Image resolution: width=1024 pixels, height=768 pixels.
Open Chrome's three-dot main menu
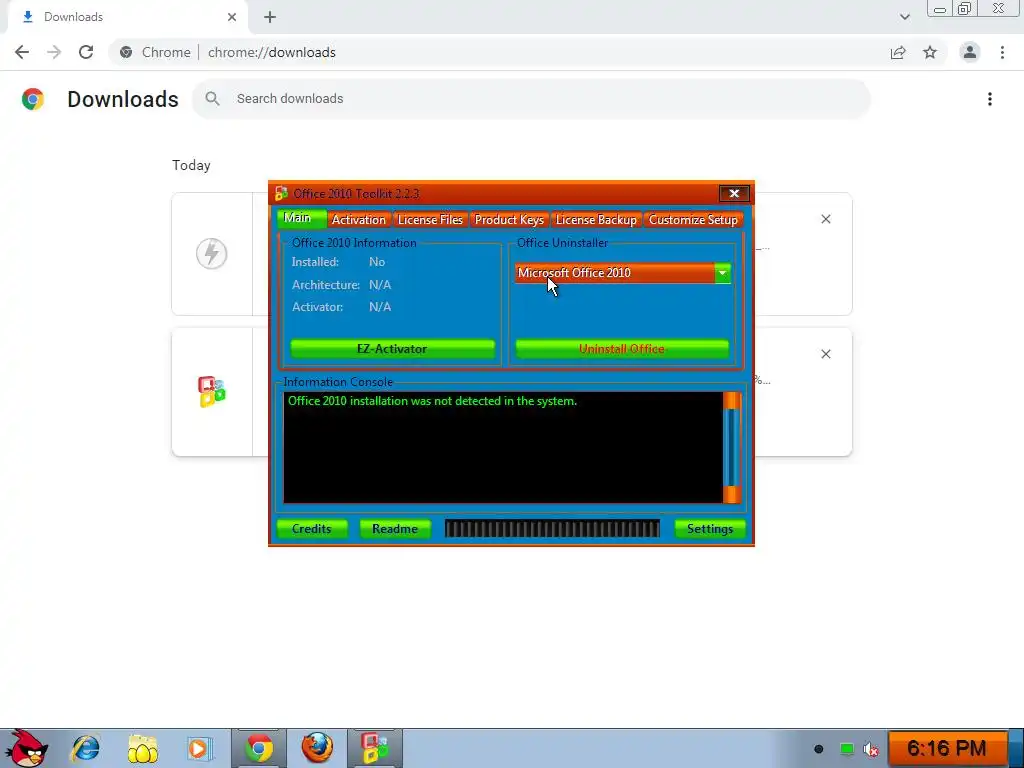(x=1002, y=52)
